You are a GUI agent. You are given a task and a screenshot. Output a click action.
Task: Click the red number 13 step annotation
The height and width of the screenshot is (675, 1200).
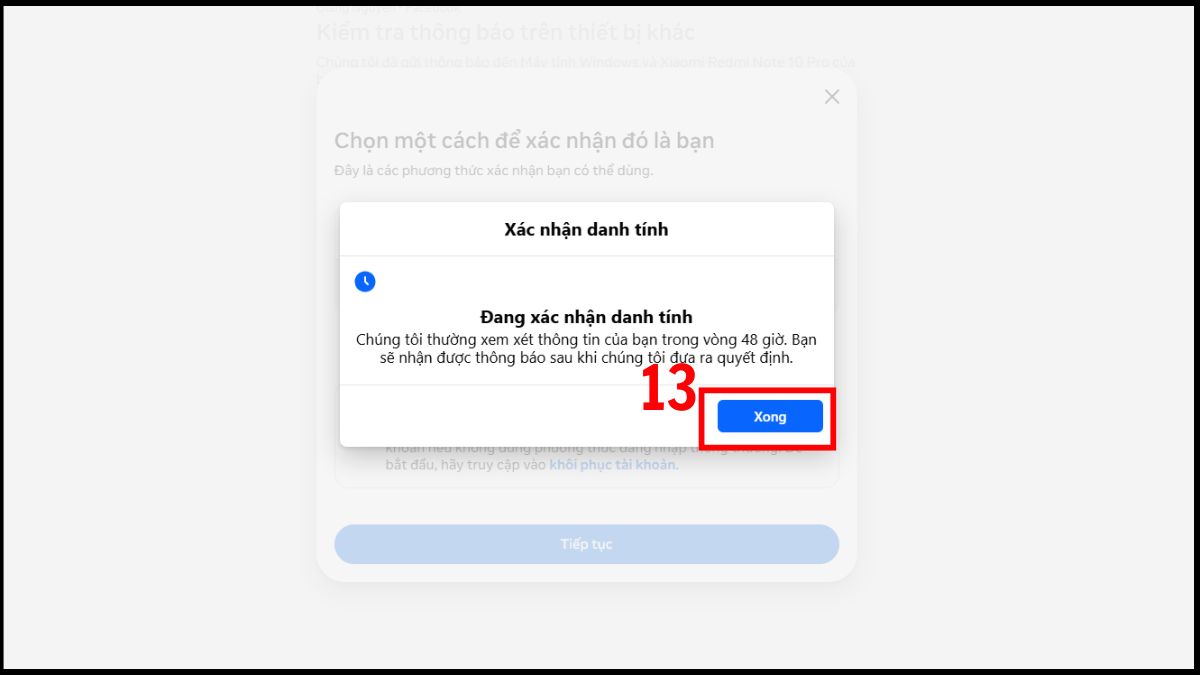tap(668, 389)
